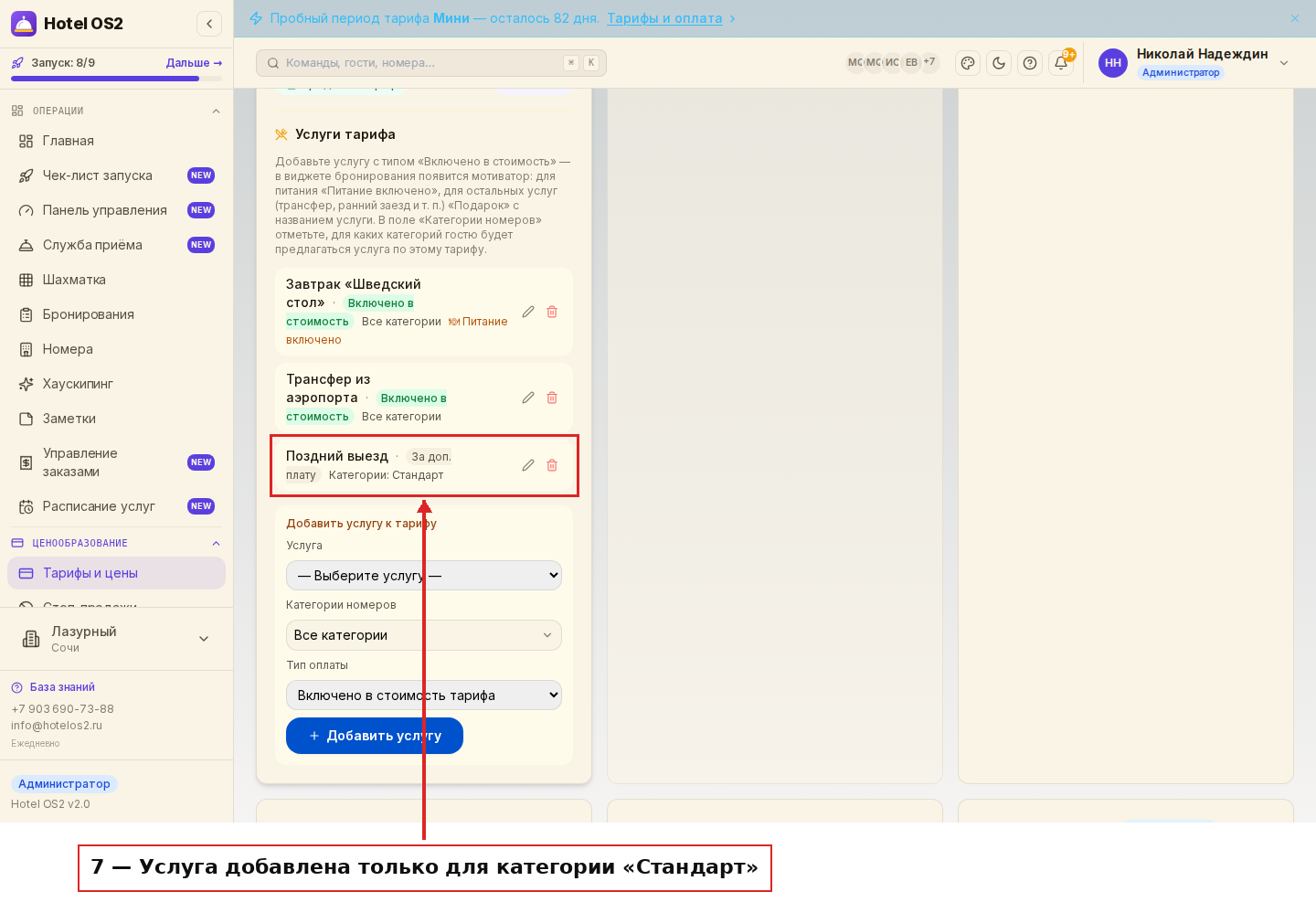
Task: Edit the Трансфер из аэропорта service
Action: pos(528,398)
